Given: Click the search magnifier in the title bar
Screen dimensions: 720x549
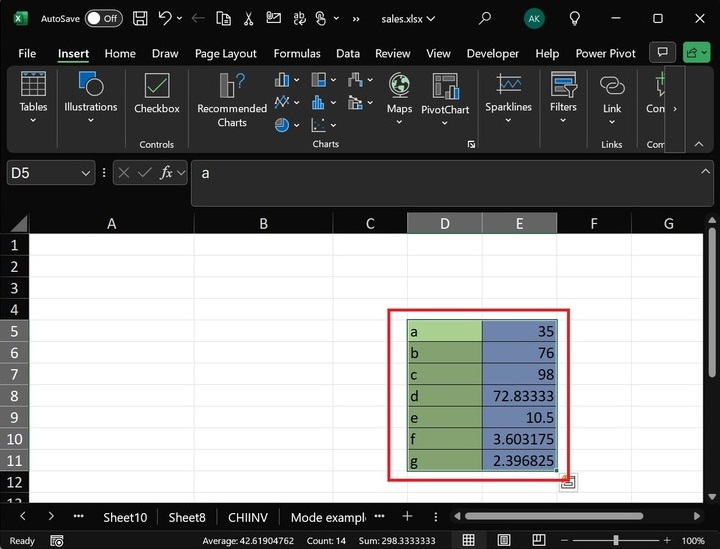Looking at the screenshot, I should (x=485, y=18).
